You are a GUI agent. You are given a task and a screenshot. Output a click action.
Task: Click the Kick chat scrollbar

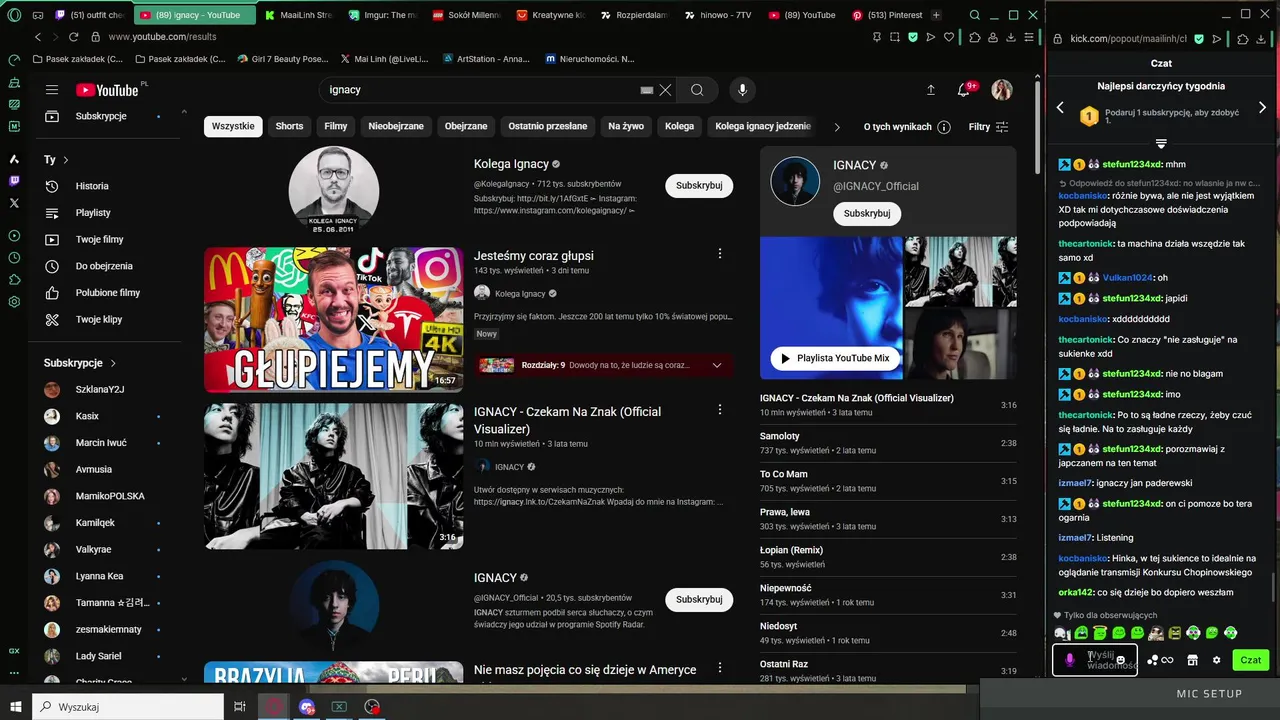point(1273,588)
